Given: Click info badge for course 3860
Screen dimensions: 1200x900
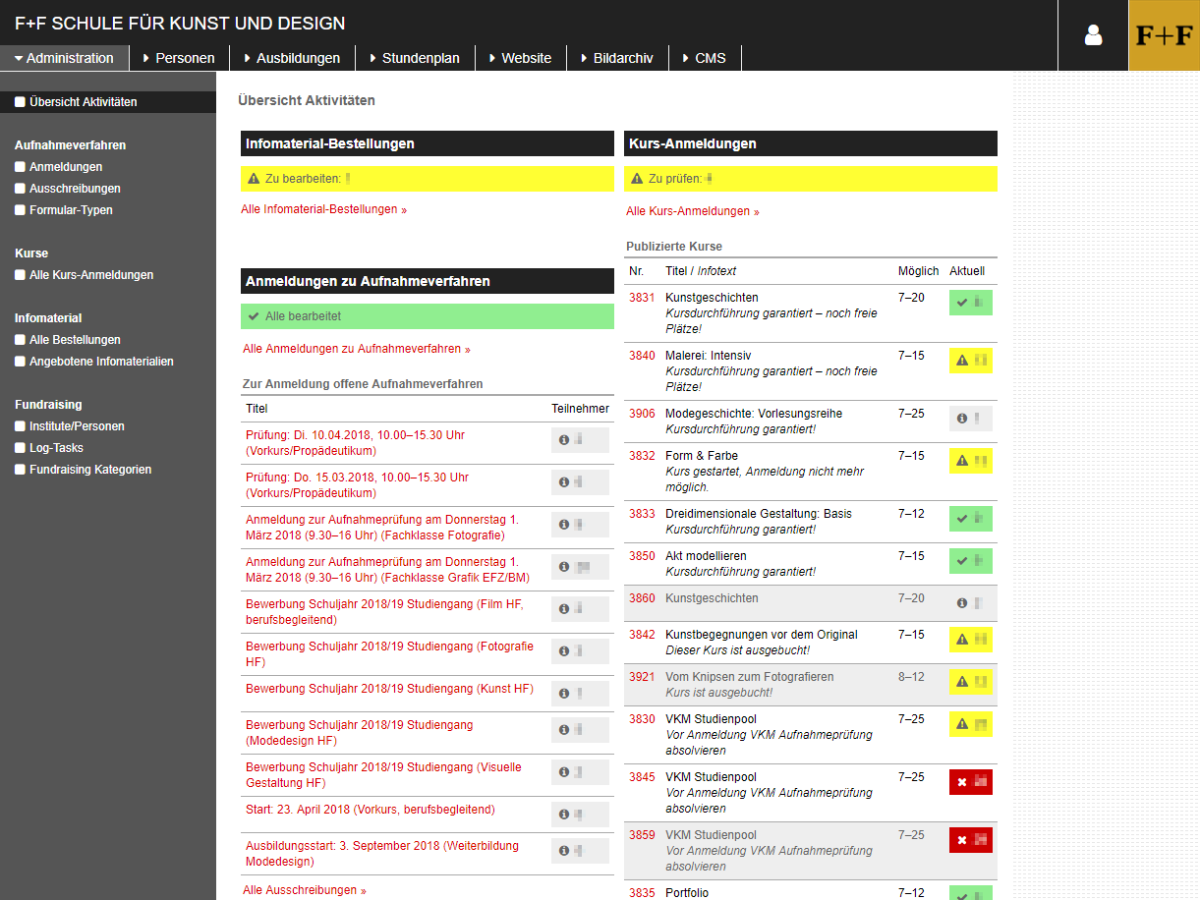Looking at the screenshot, I should pyautogui.click(x=970, y=603).
